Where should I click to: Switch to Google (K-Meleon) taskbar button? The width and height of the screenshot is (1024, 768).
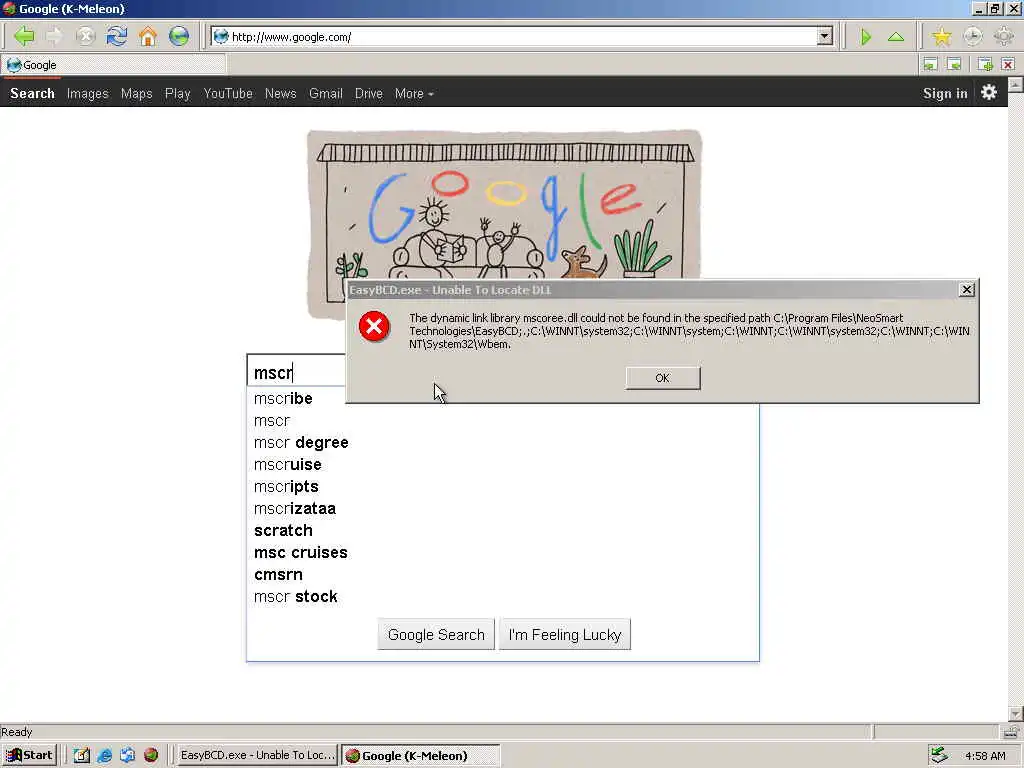point(421,756)
